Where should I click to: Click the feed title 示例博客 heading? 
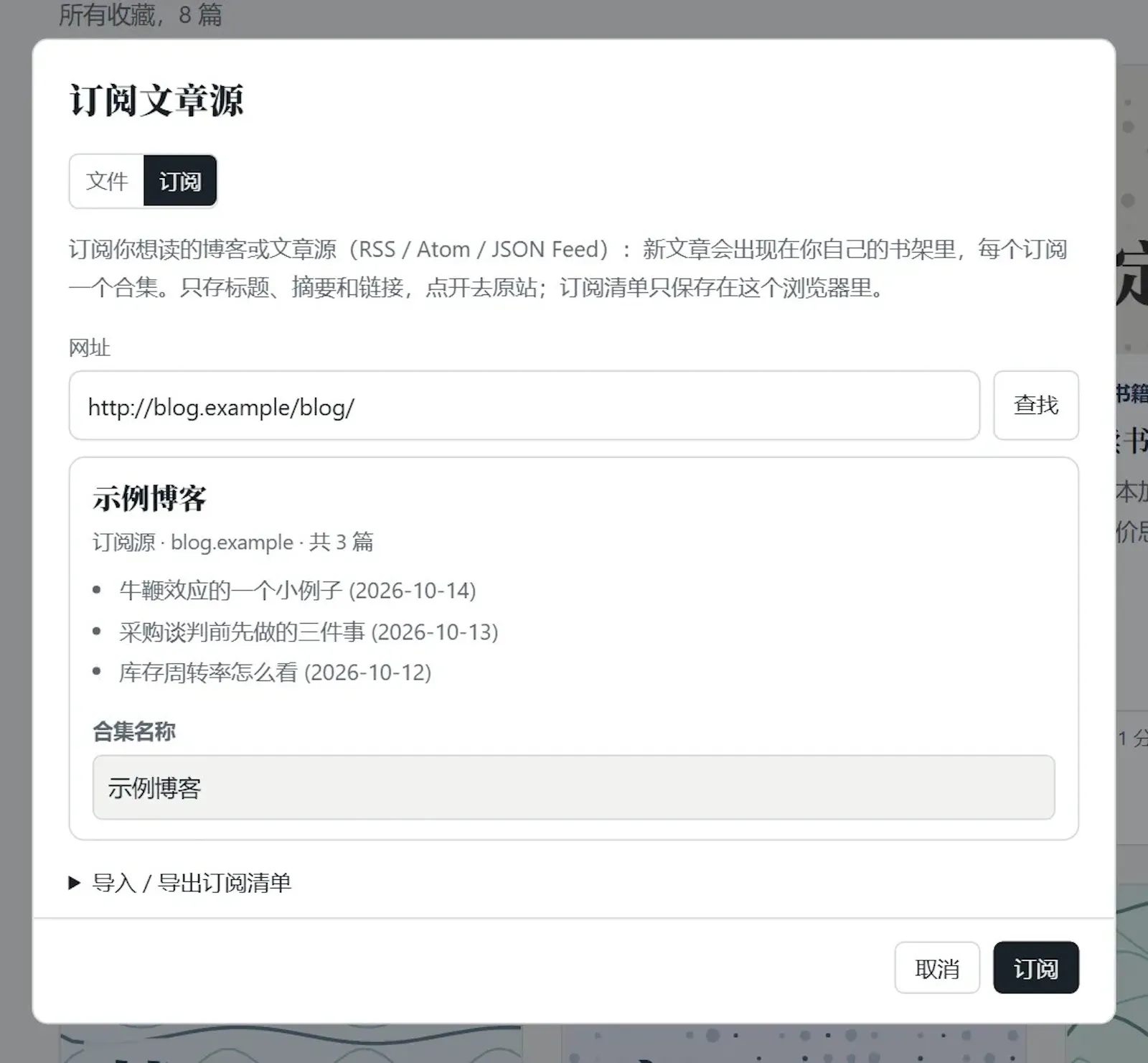(x=149, y=498)
